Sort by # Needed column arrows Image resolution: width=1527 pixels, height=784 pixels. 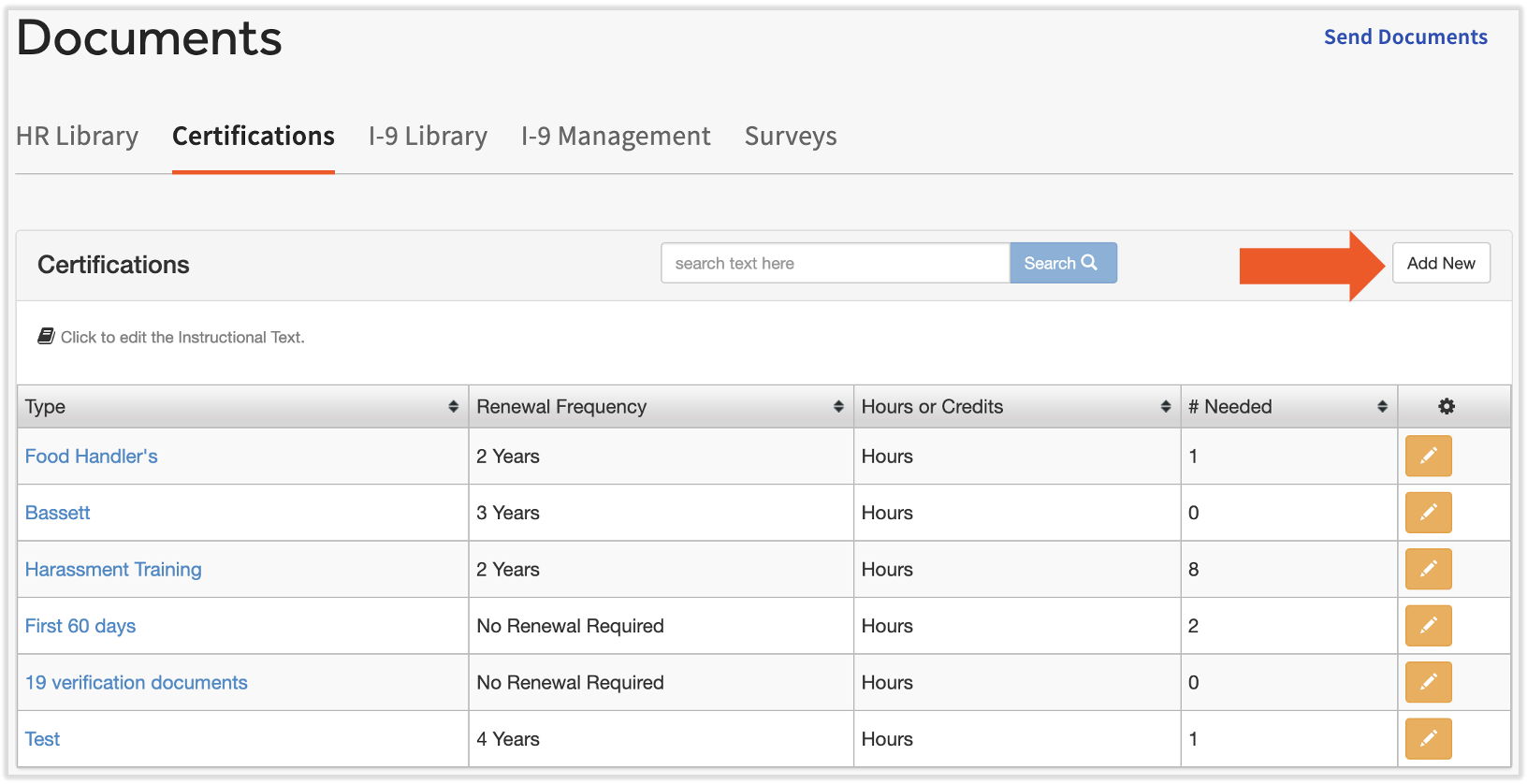(1382, 406)
